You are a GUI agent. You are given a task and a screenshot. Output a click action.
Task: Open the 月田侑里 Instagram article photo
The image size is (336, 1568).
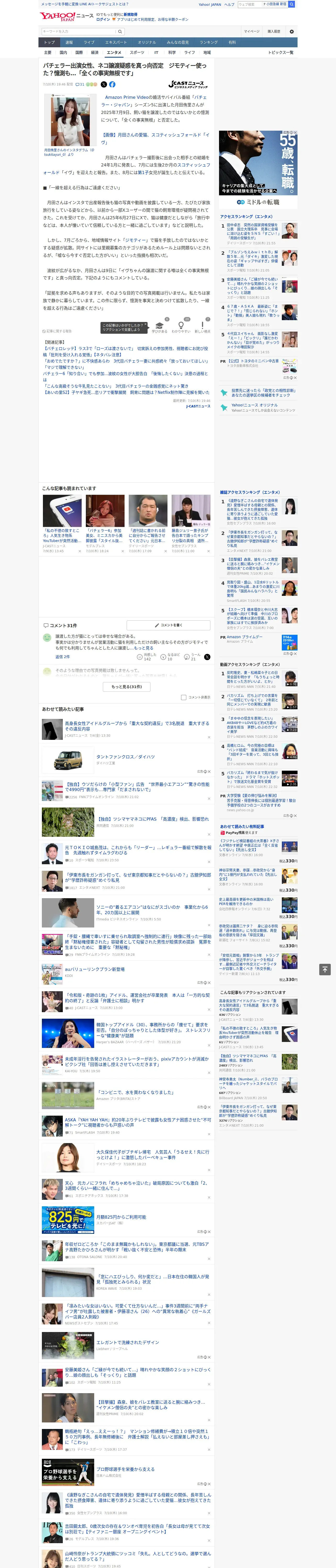pyautogui.click(x=70, y=120)
